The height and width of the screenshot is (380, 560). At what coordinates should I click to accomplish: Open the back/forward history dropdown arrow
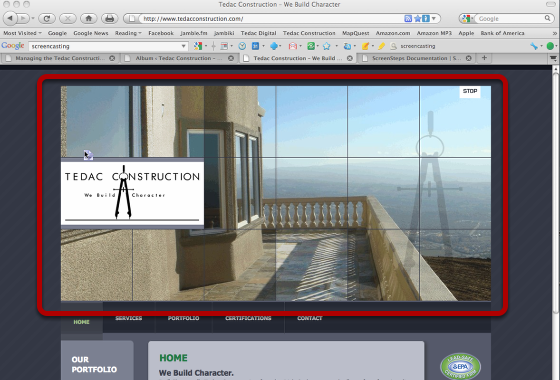[x=33, y=18]
